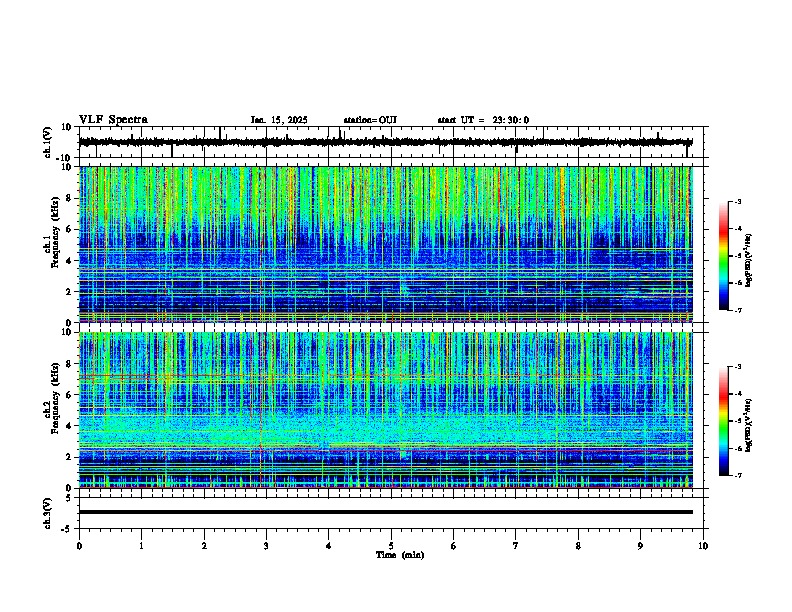Click the "start UT = 23:30:0" header text
The image size is (792, 612).
(x=483, y=120)
